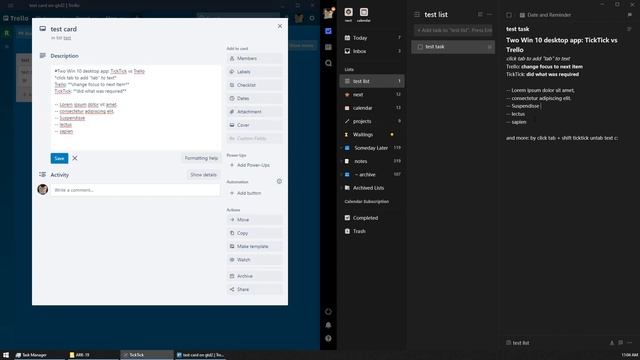Image resolution: width=640 pixels, height=360 pixels.
Task: Set priority flag in TickTick task detail
Action: coord(629,15)
